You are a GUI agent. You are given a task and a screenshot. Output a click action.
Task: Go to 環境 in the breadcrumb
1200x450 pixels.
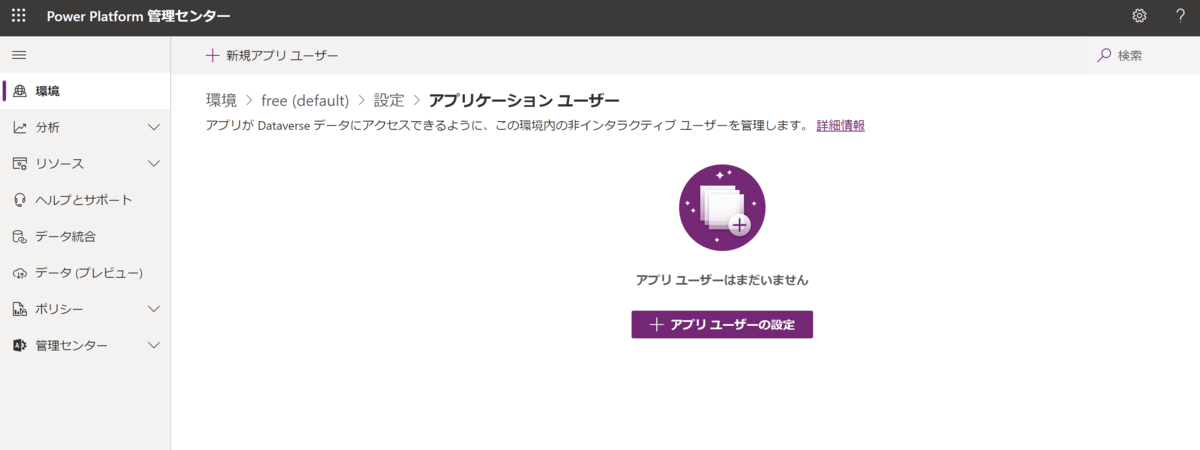point(221,100)
